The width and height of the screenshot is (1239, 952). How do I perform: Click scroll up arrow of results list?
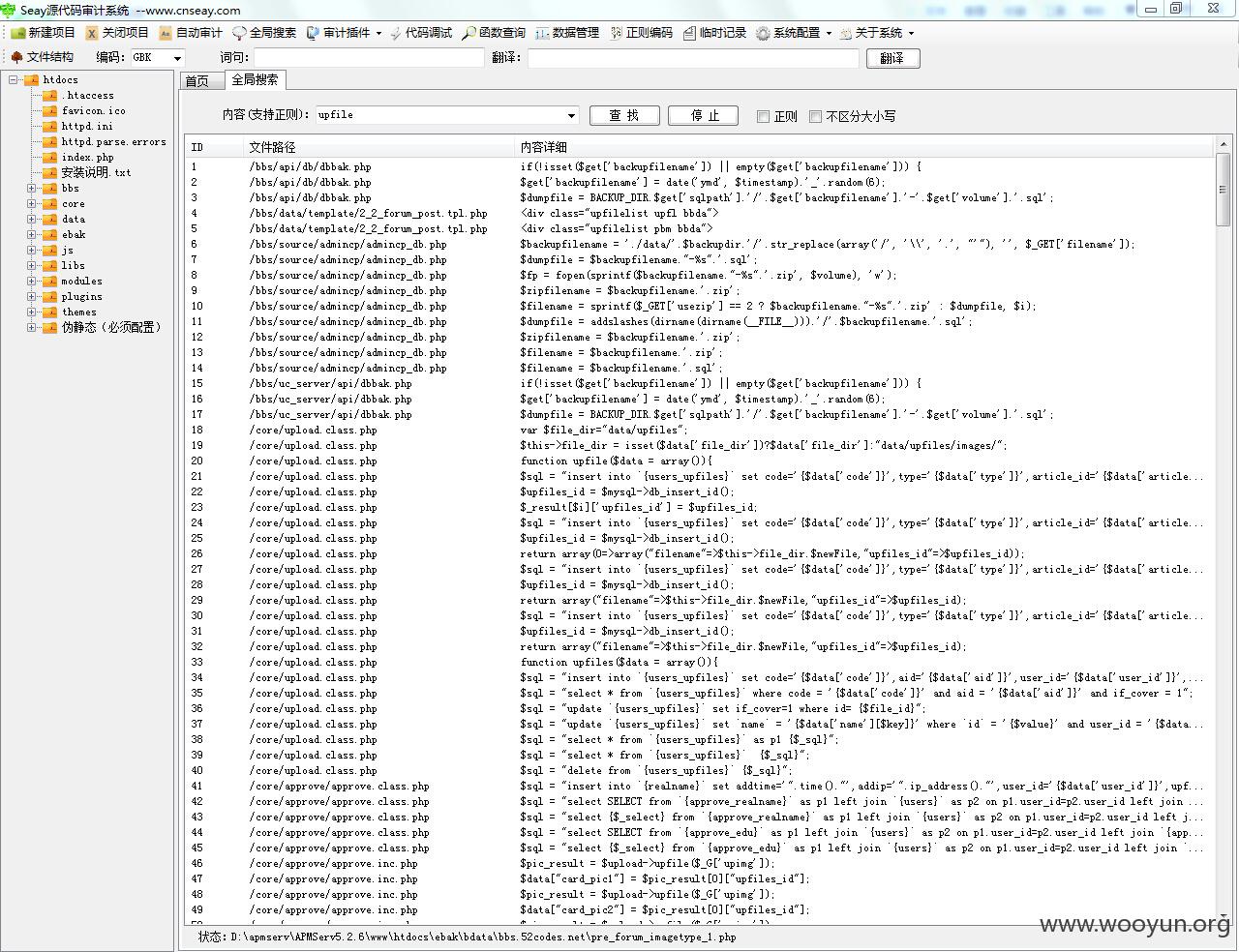tap(1223, 144)
